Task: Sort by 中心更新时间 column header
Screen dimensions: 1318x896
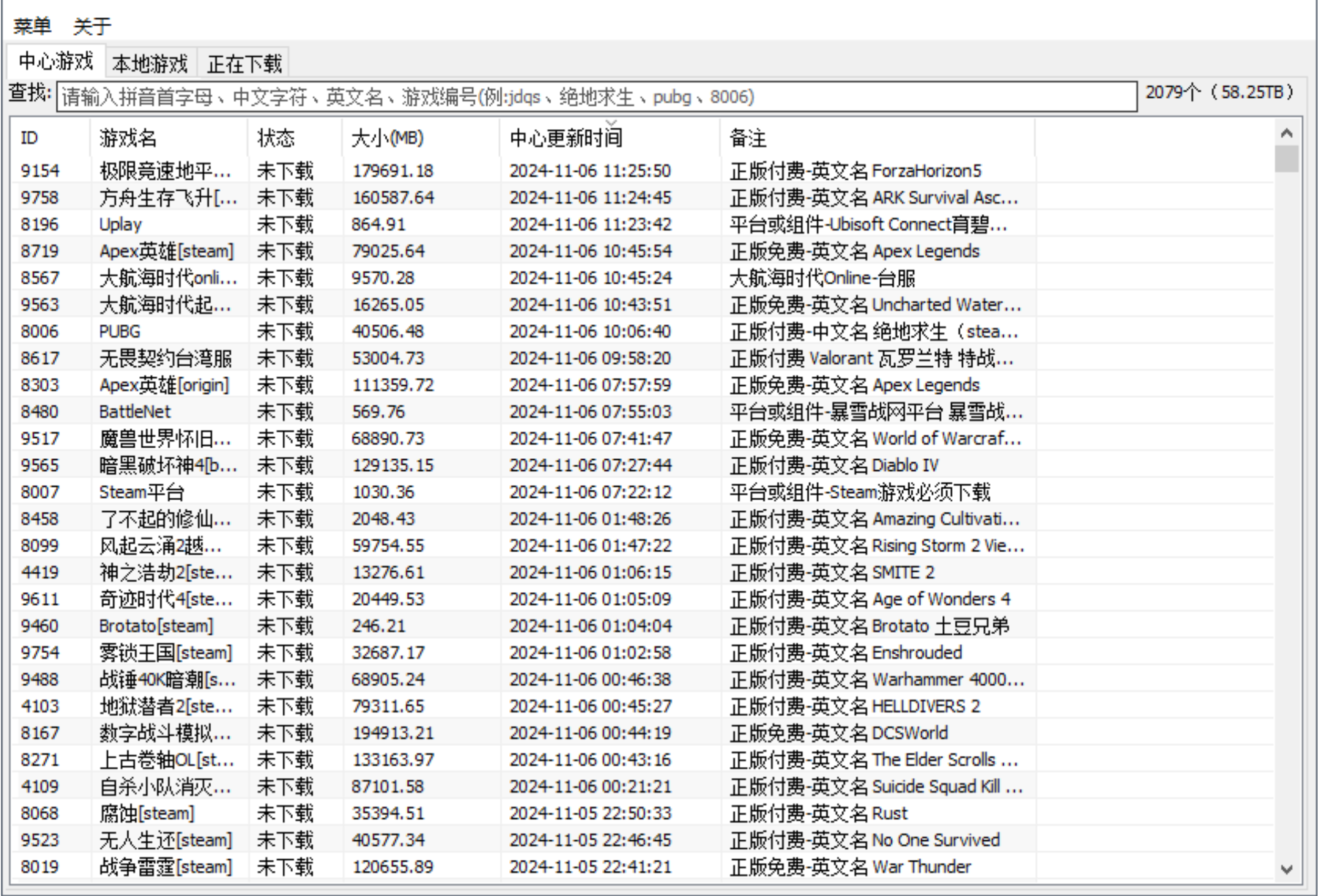Action: (610, 138)
